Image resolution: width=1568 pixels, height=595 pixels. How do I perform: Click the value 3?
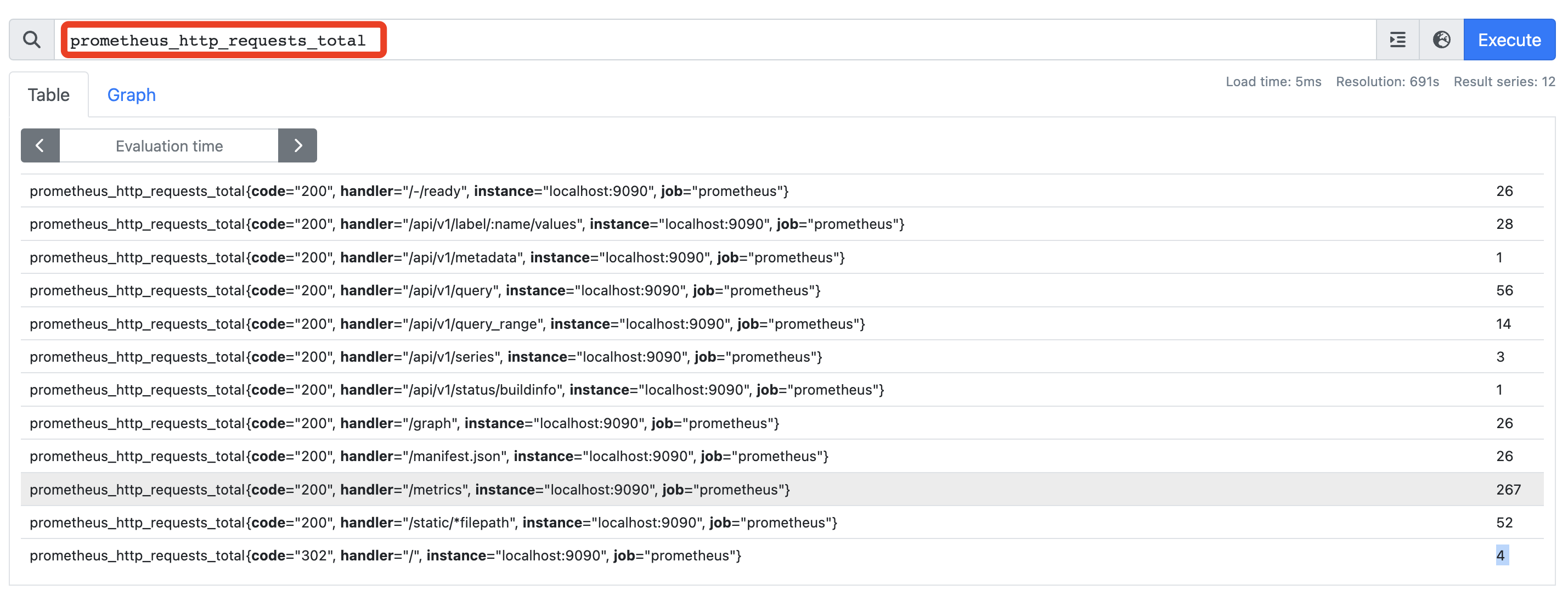pyautogui.click(x=1501, y=357)
